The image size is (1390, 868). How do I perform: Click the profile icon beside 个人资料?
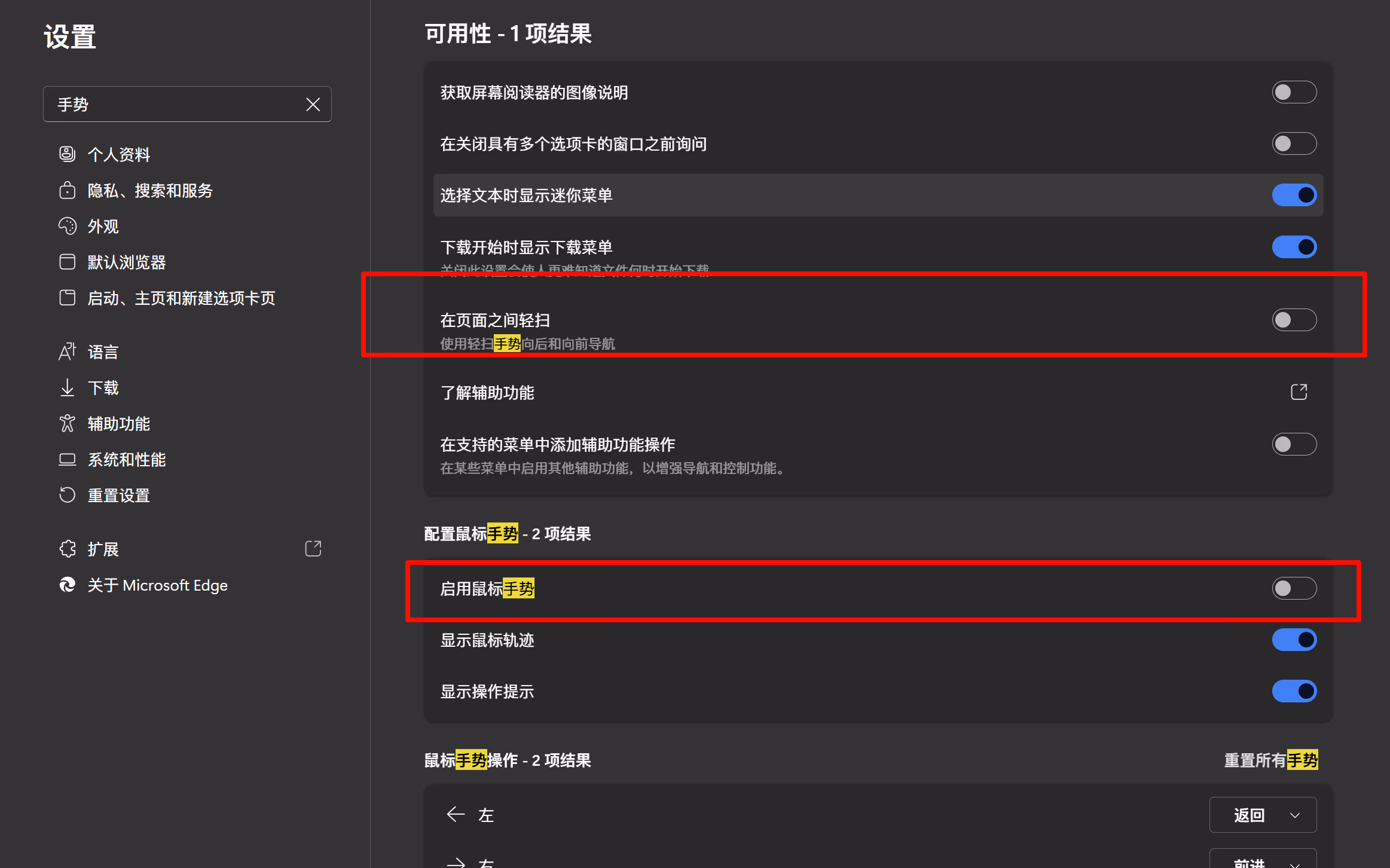coord(67,154)
